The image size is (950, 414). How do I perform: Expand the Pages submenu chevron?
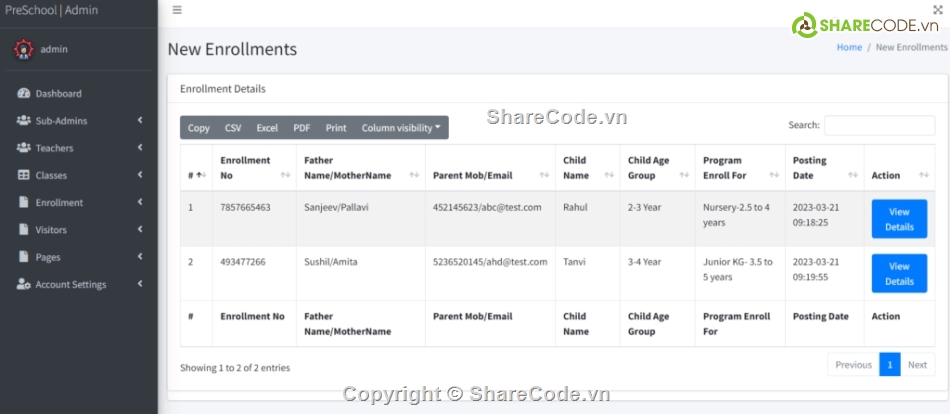[140, 256]
